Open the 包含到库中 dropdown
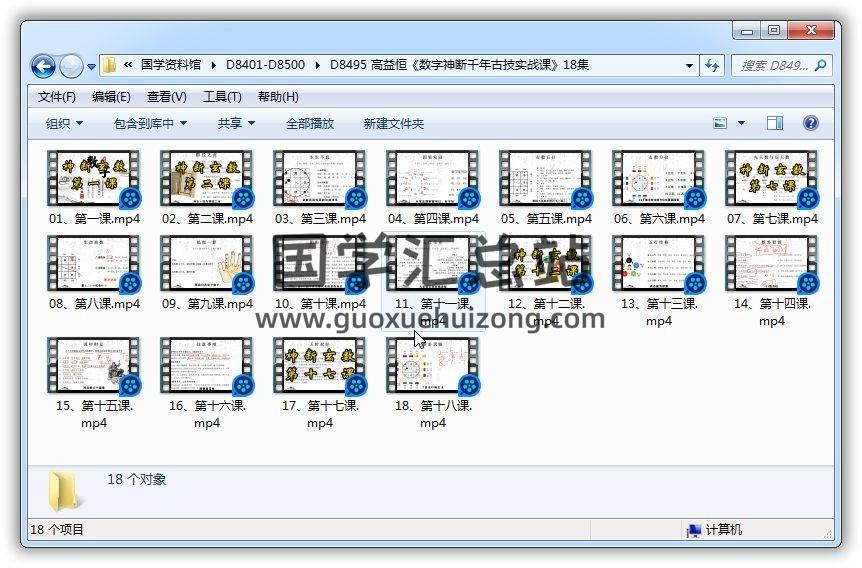The image size is (862, 568). 150,123
